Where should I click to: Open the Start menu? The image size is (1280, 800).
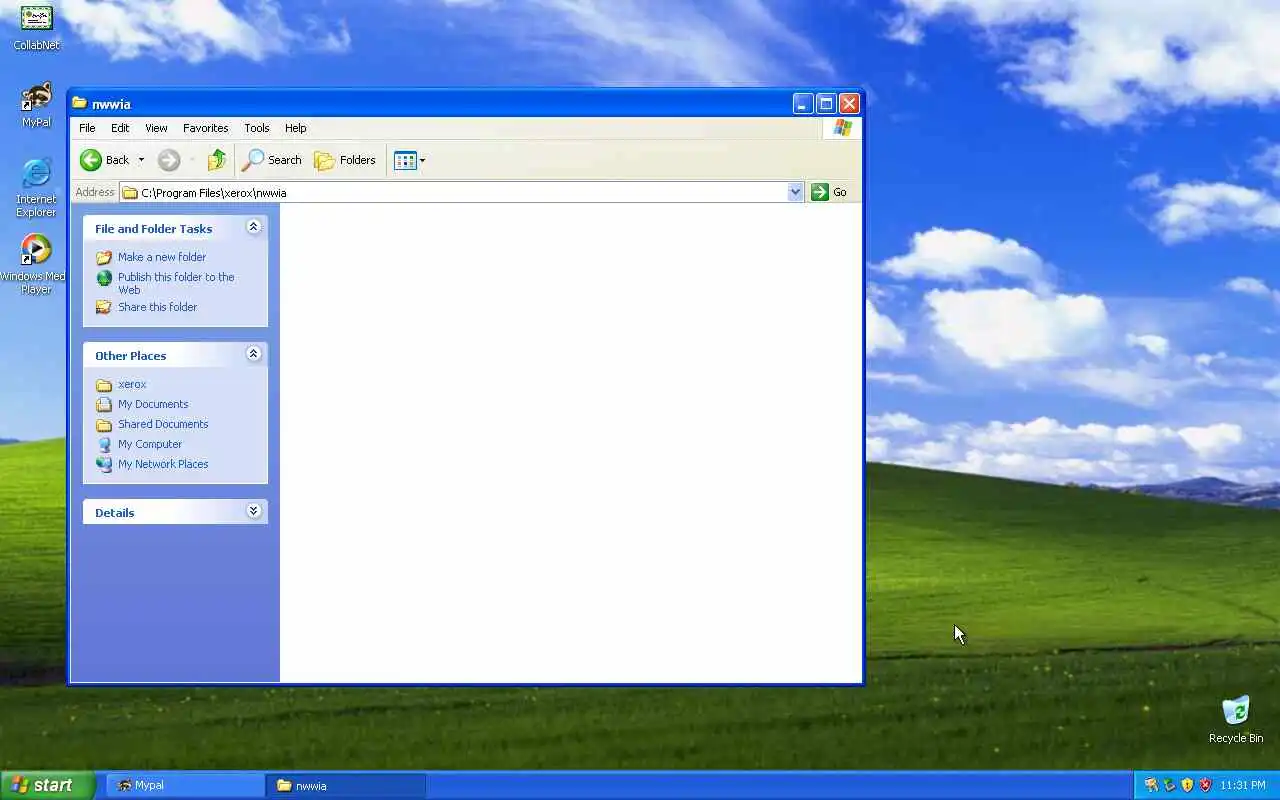pyautogui.click(x=47, y=785)
